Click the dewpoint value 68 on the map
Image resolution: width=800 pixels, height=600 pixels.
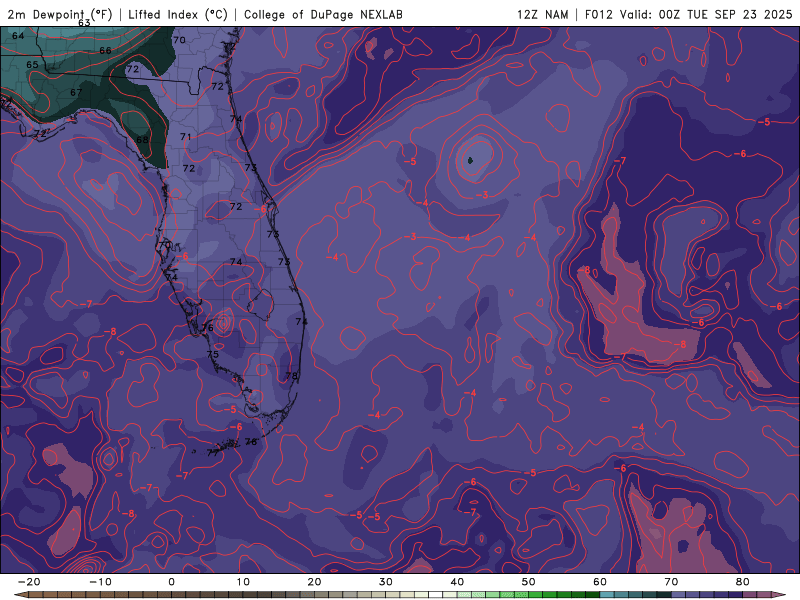coord(142,140)
